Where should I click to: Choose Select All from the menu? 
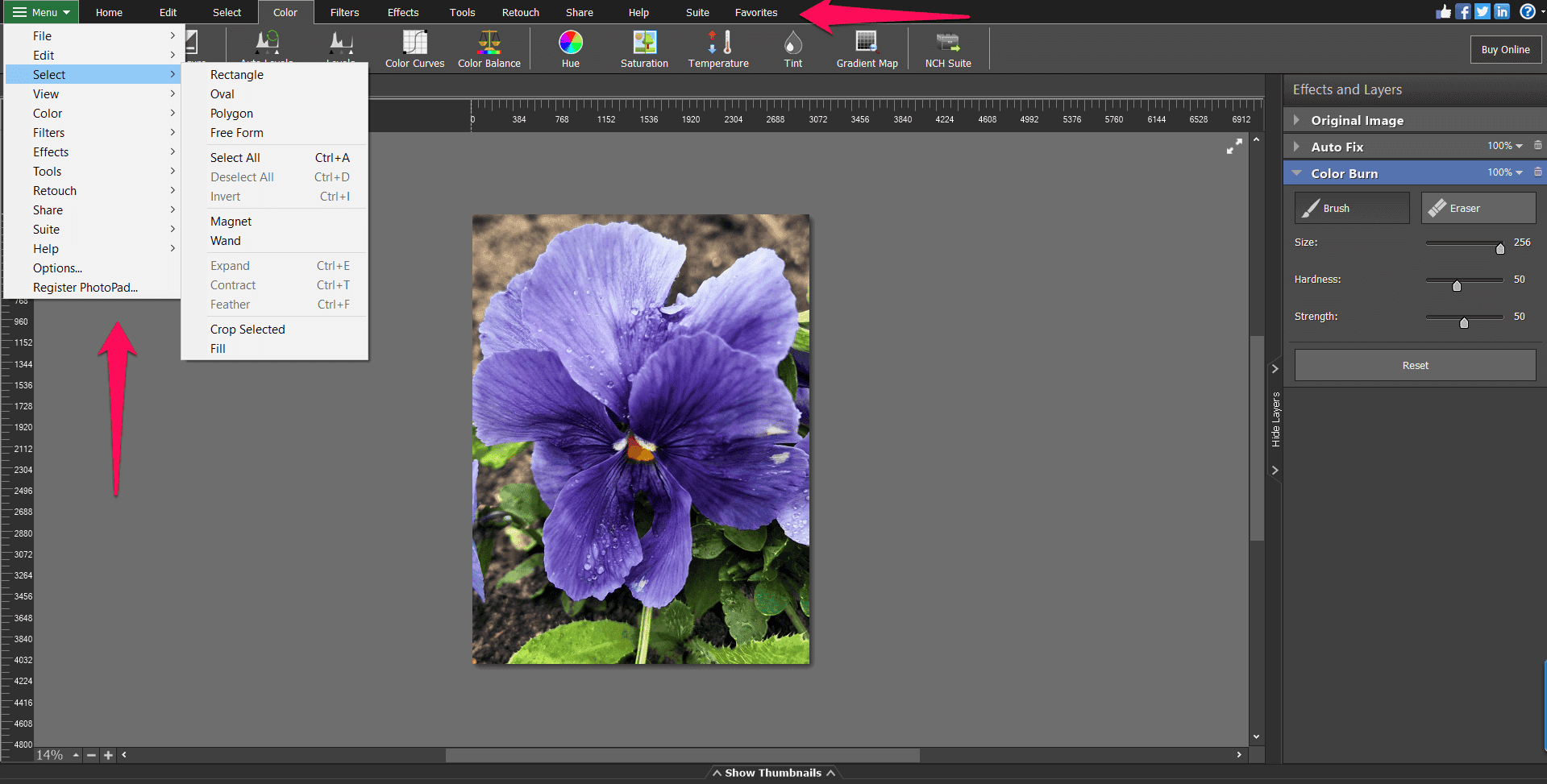click(235, 157)
